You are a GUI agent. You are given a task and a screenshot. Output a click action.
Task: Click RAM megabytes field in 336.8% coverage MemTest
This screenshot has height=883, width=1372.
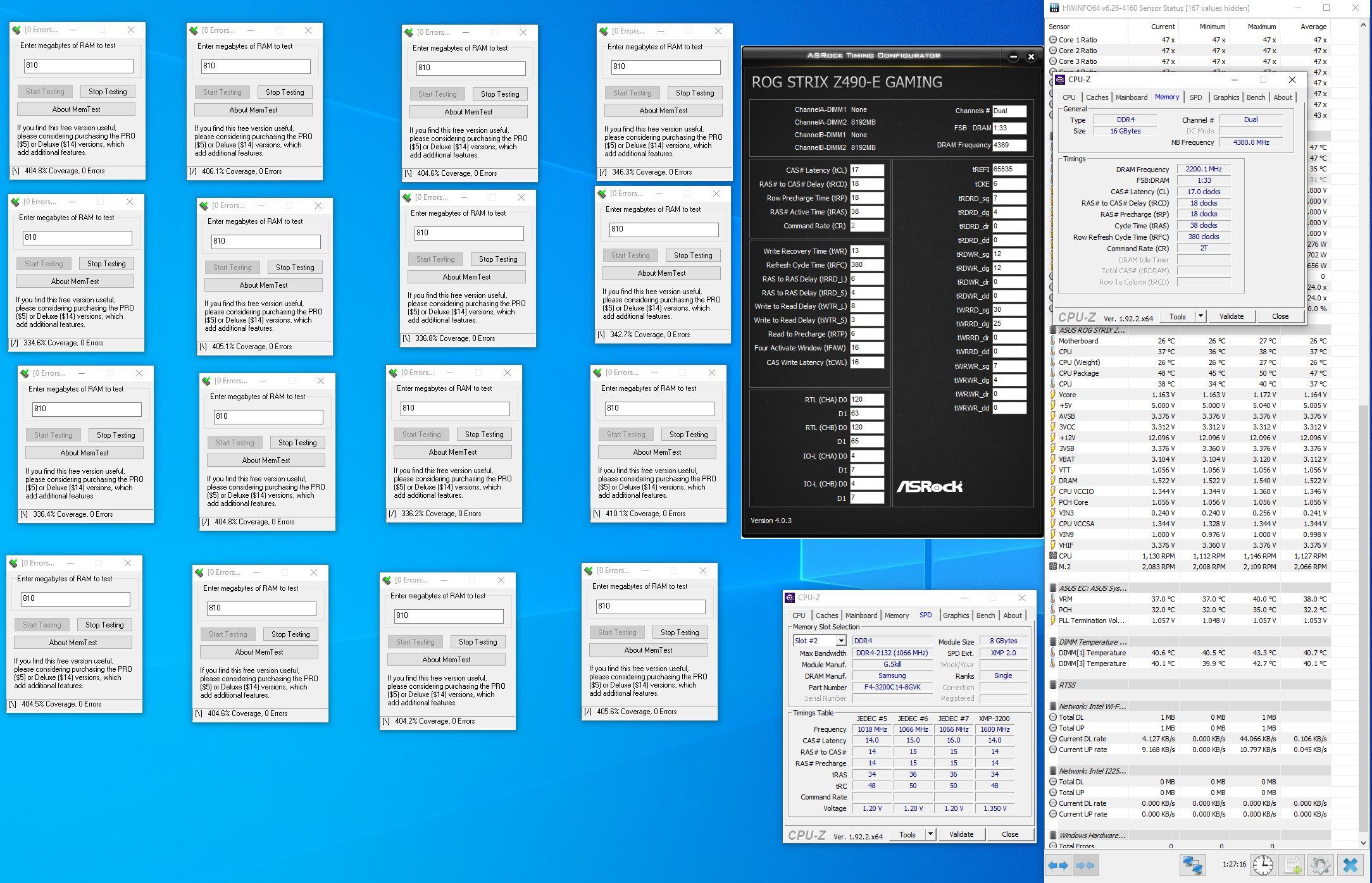click(x=468, y=233)
